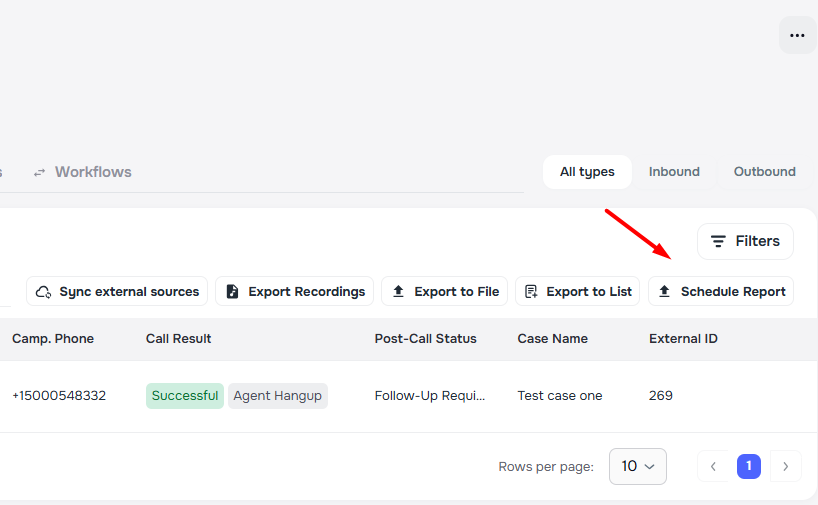Open the Test case one entry
Viewport: 818px width, 505px height.
point(559,396)
